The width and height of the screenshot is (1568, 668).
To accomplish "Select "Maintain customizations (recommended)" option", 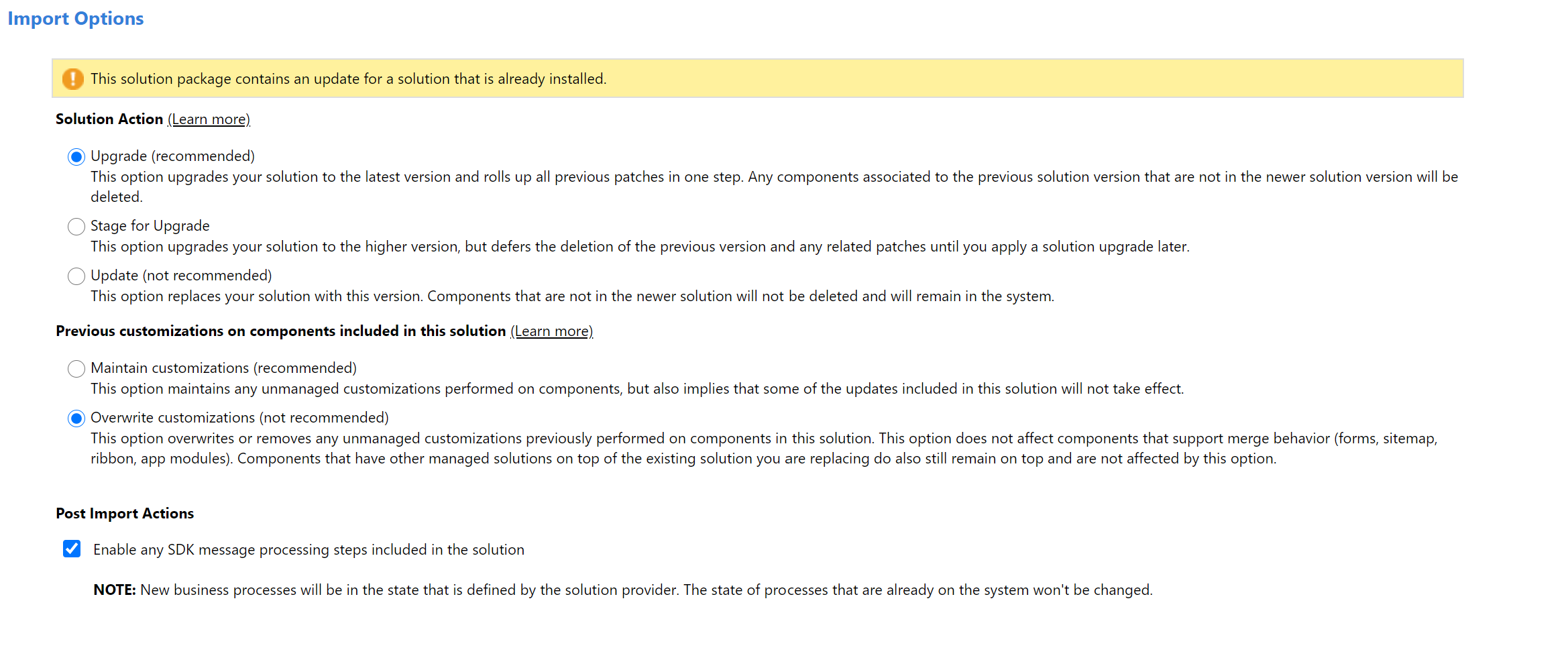I will pos(76,368).
